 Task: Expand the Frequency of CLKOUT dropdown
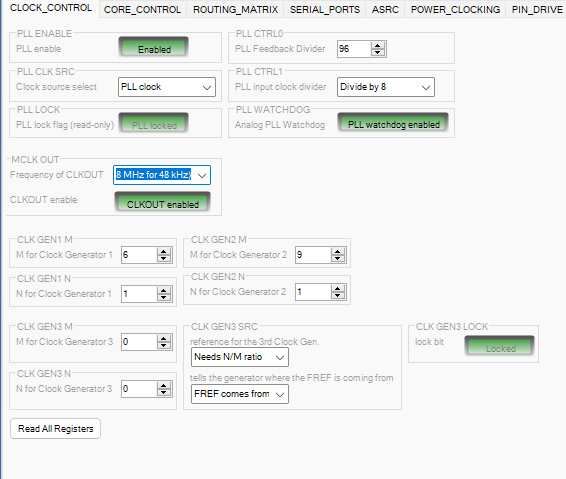tap(162, 175)
